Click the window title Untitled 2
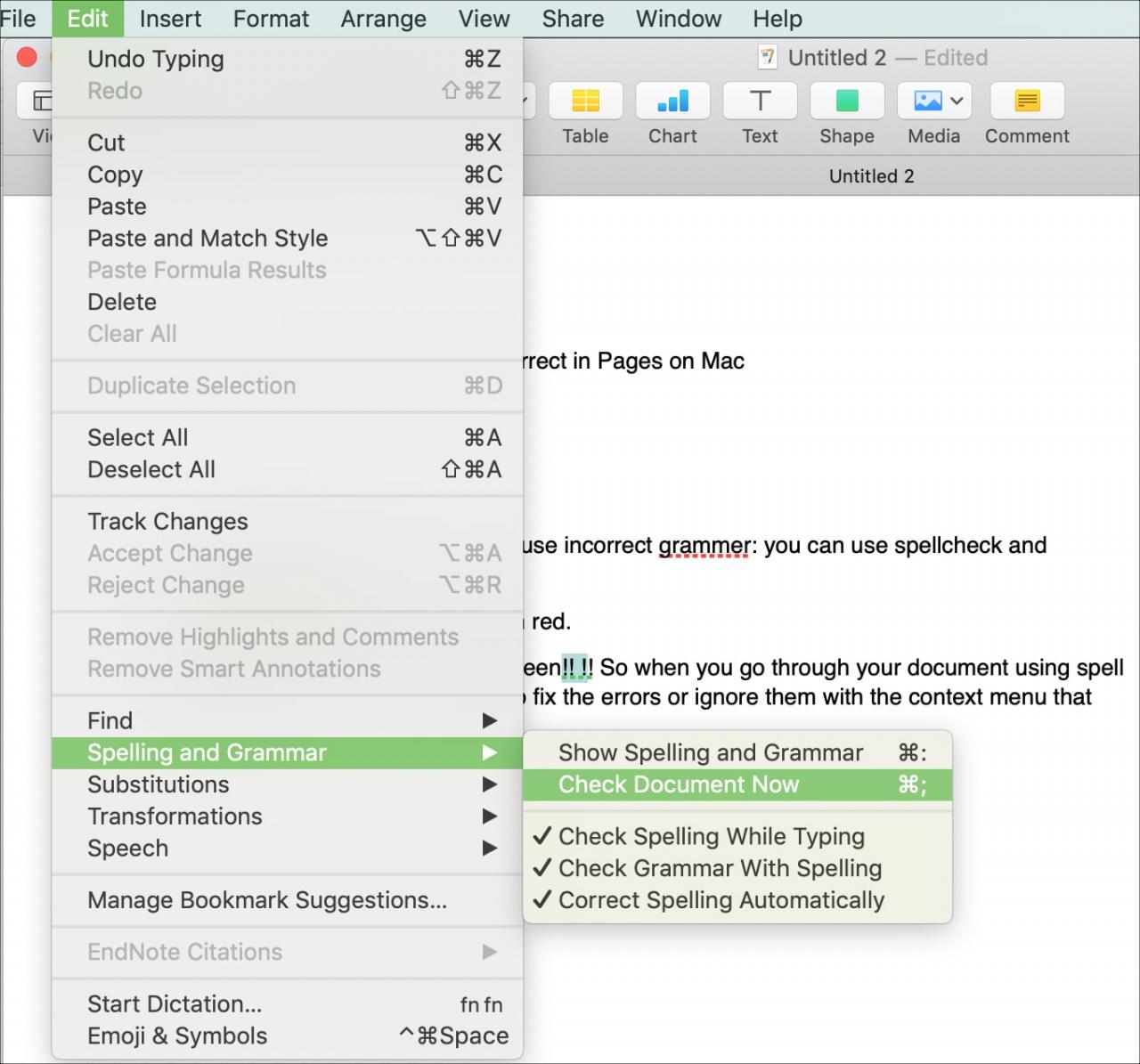The image size is (1140, 1064). point(837,58)
